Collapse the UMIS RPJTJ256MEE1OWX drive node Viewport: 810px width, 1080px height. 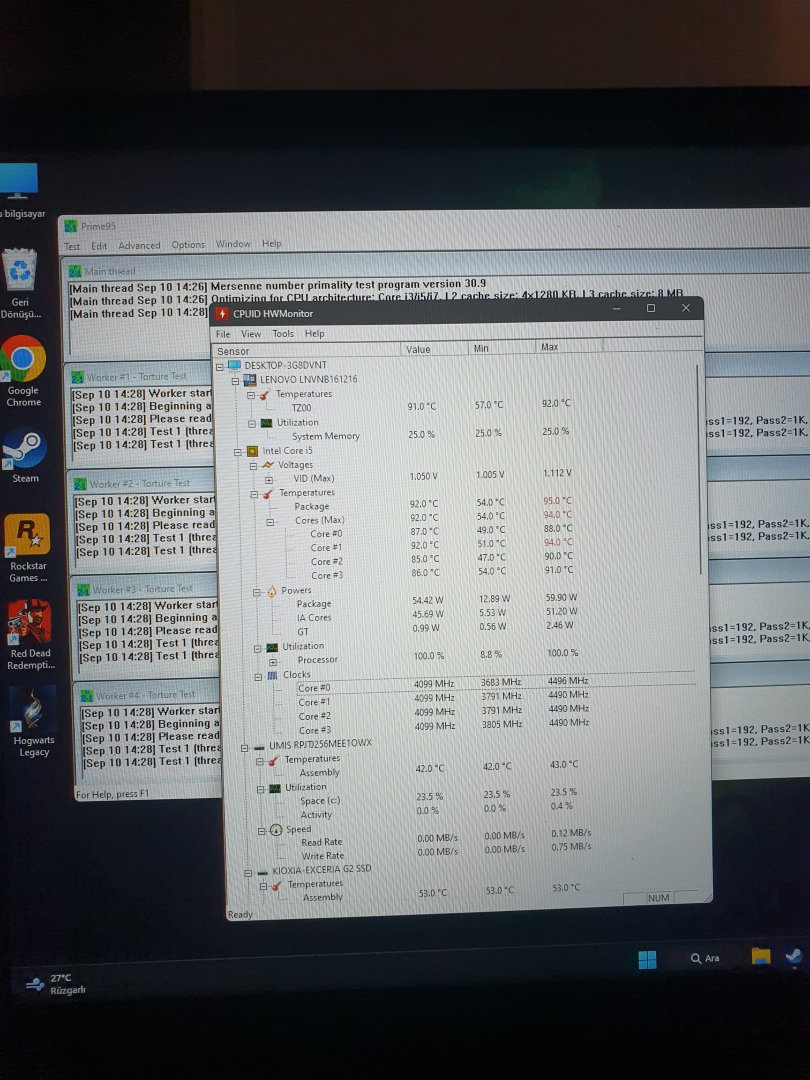pyautogui.click(x=245, y=747)
